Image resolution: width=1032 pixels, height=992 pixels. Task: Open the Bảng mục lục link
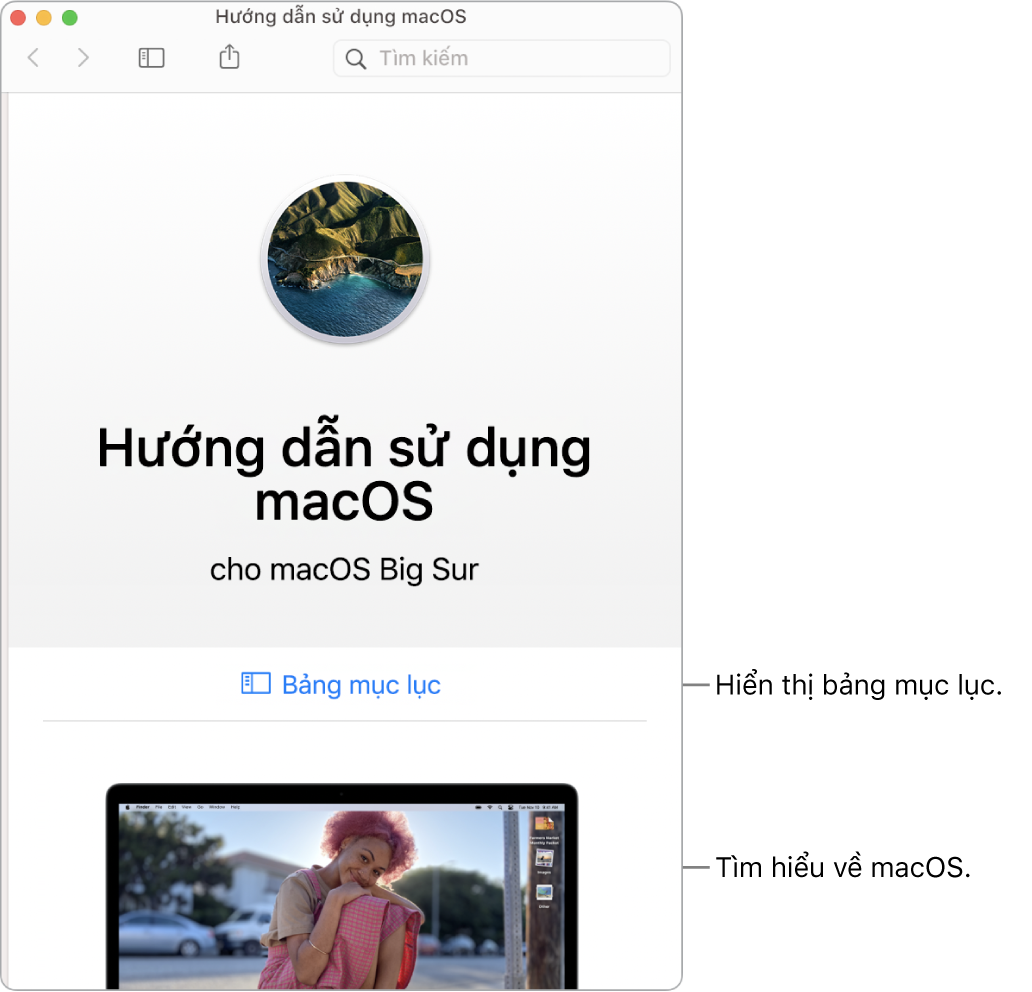361,684
